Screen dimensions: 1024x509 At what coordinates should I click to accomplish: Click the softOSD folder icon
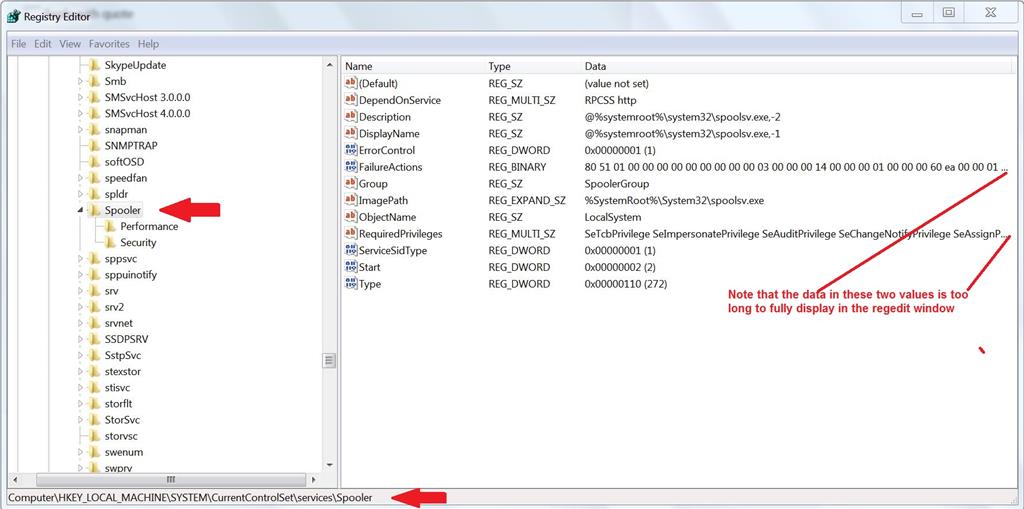(95, 162)
